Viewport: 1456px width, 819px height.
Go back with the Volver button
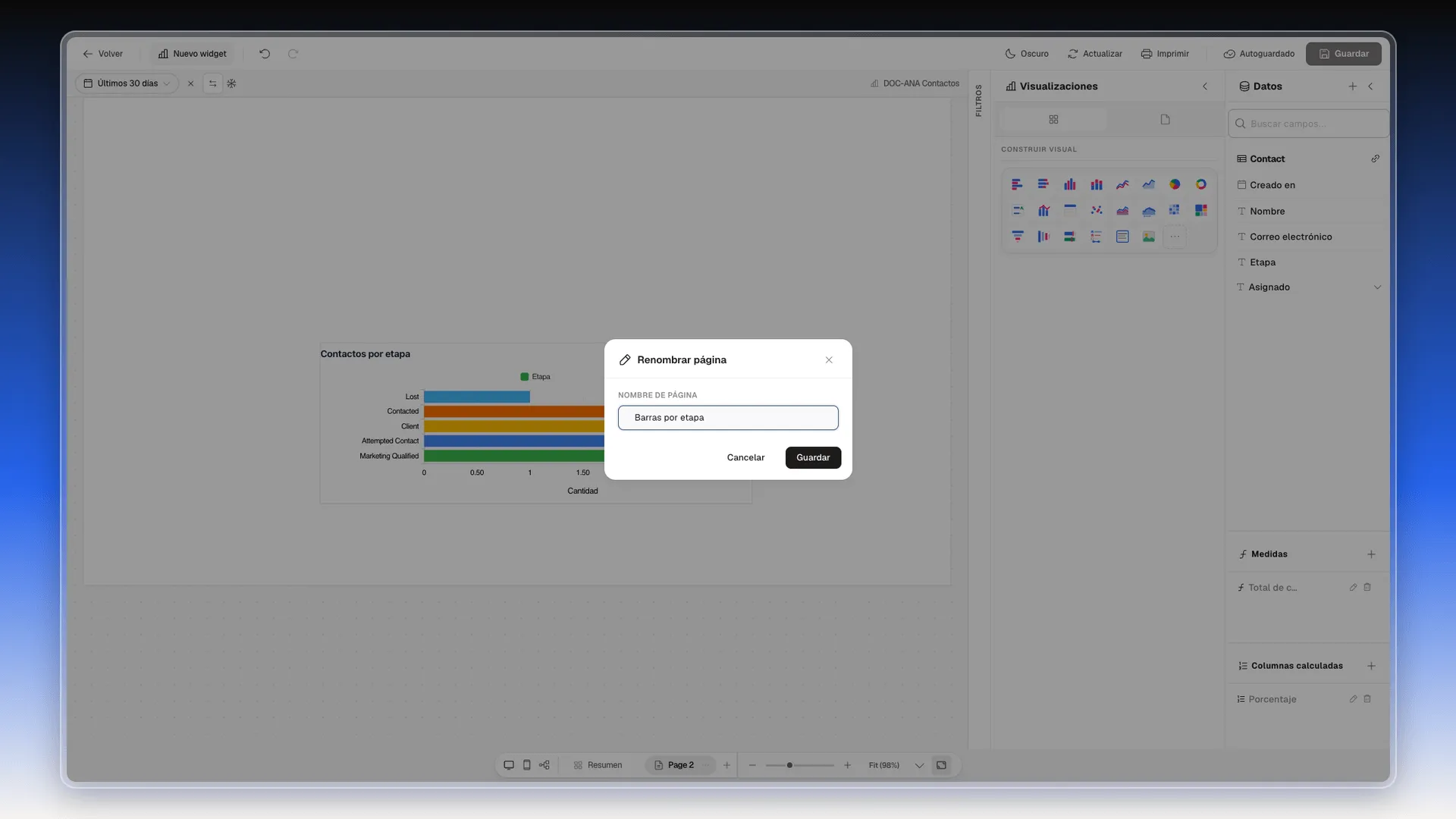pyautogui.click(x=102, y=54)
